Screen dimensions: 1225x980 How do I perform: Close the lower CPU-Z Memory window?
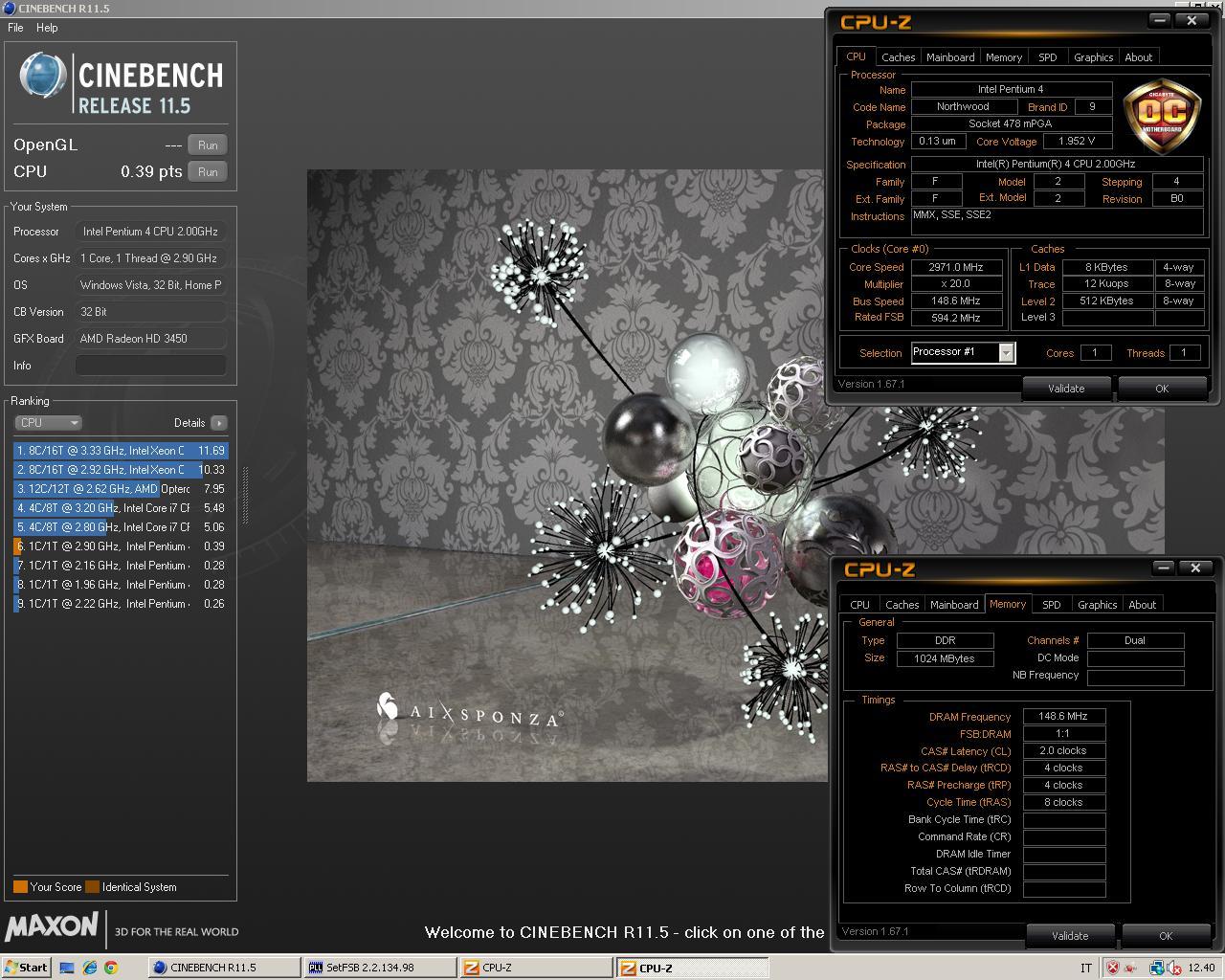[x=1196, y=568]
